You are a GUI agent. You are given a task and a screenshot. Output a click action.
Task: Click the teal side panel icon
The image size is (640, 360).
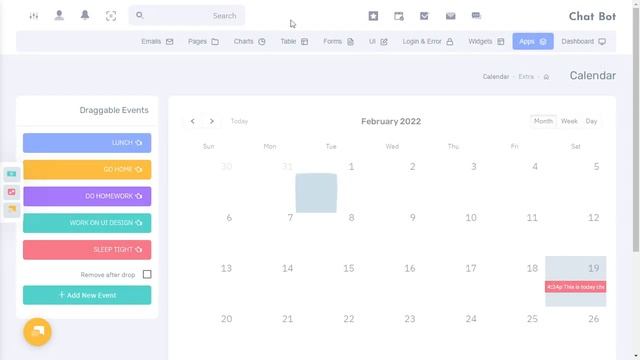point(12,174)
